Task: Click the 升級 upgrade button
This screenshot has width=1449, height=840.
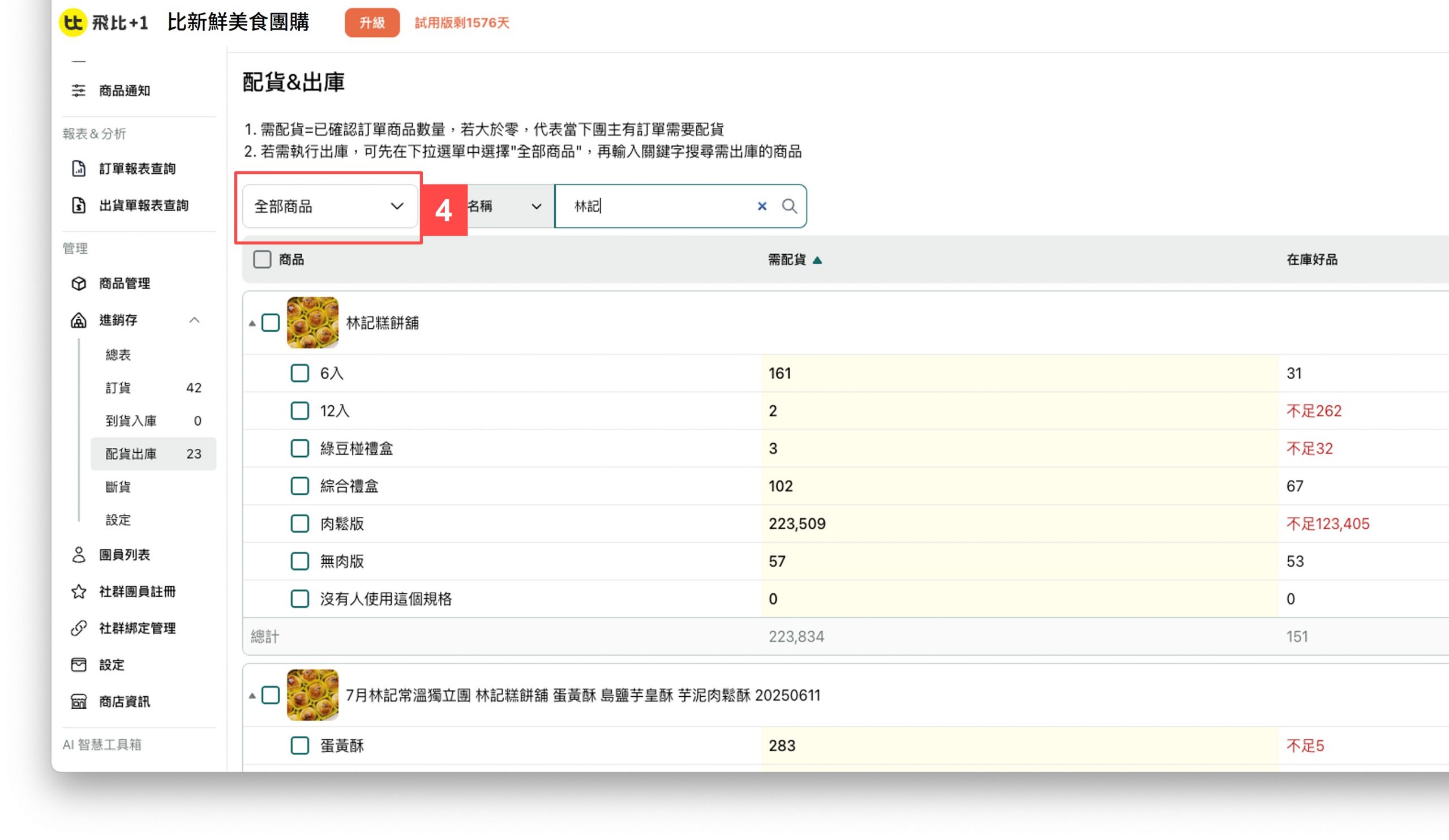Action: click(x=372, y=23)
